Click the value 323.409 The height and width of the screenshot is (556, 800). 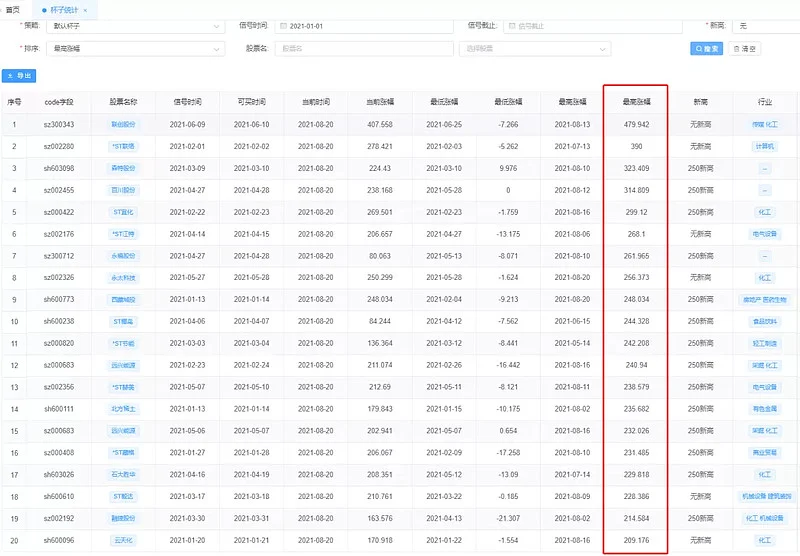(636, 168)
